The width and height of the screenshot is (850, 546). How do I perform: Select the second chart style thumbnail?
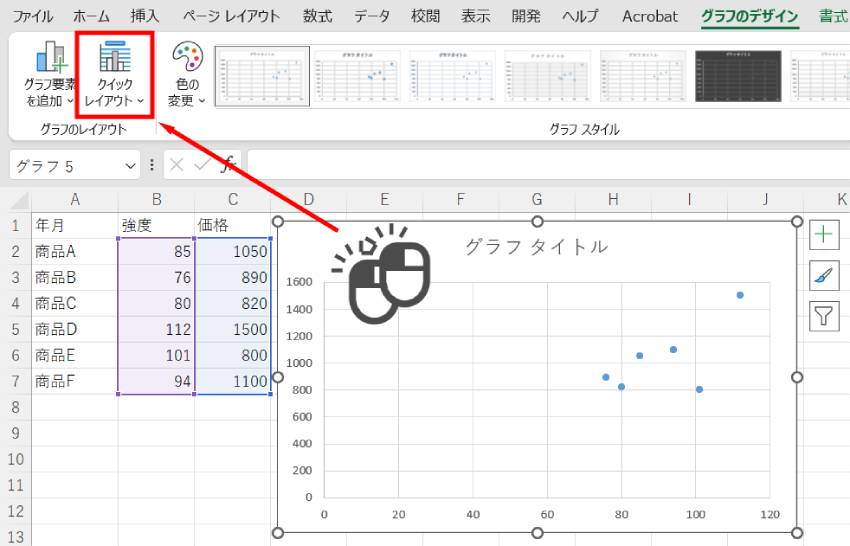click(357, 76)
